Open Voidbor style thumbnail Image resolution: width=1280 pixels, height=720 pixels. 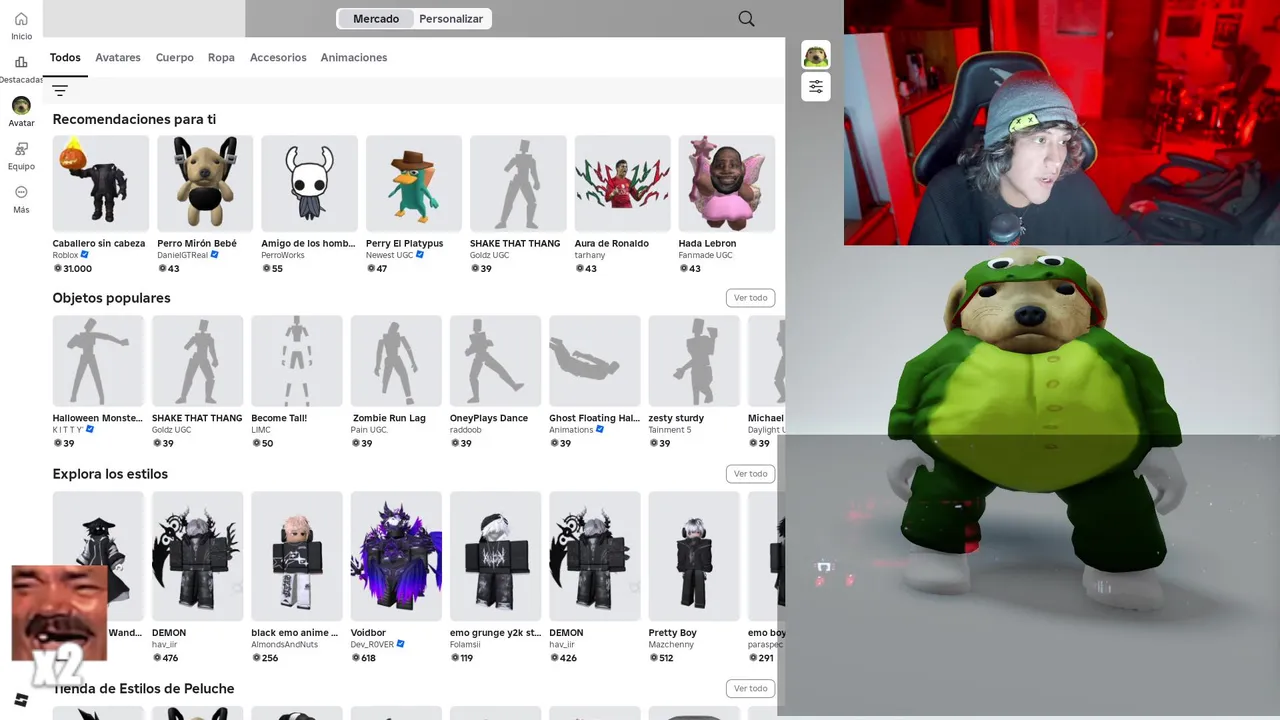[x=396, y=556]
